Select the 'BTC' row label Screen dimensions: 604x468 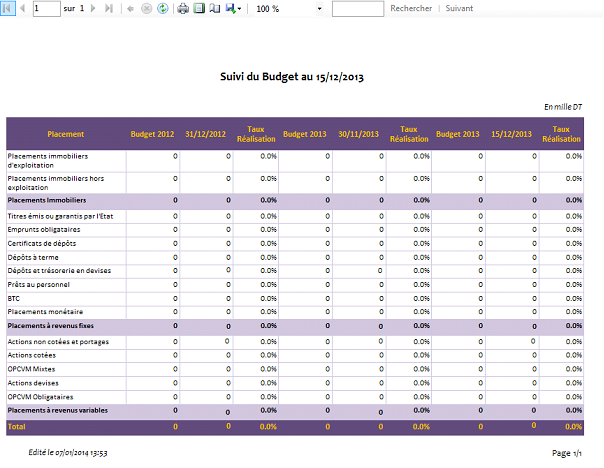(13, 299)
